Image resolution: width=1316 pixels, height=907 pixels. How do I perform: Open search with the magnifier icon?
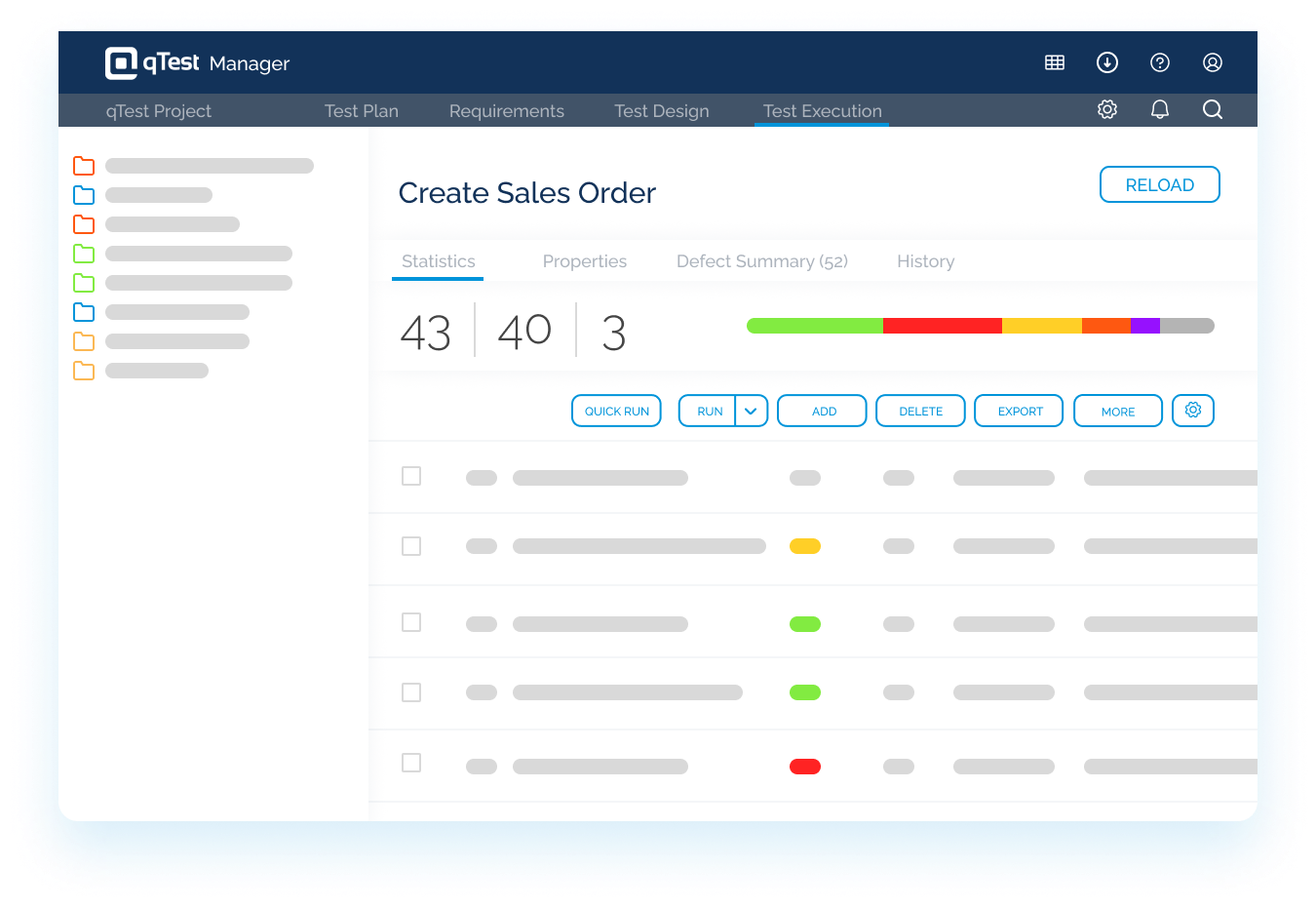1212,109
